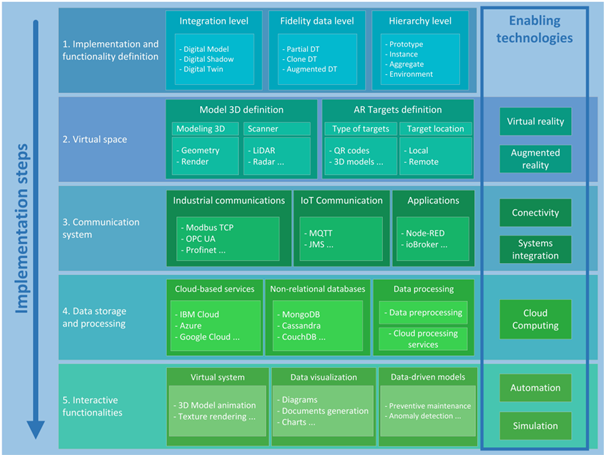Click the Simulation technology box
Viewport: 604px width, 455px height.
[x=535, y=426]
